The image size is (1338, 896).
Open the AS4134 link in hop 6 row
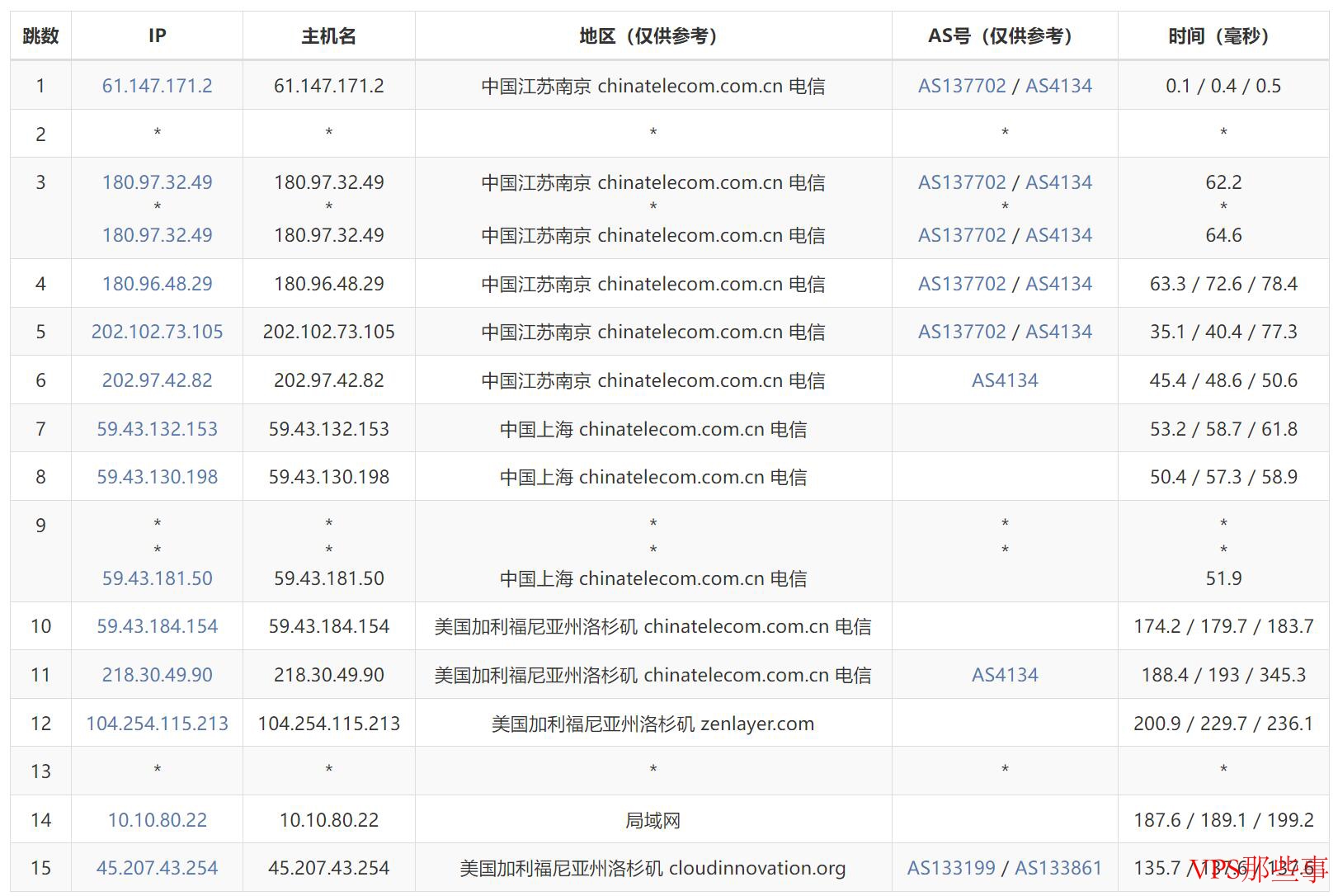1005,380
